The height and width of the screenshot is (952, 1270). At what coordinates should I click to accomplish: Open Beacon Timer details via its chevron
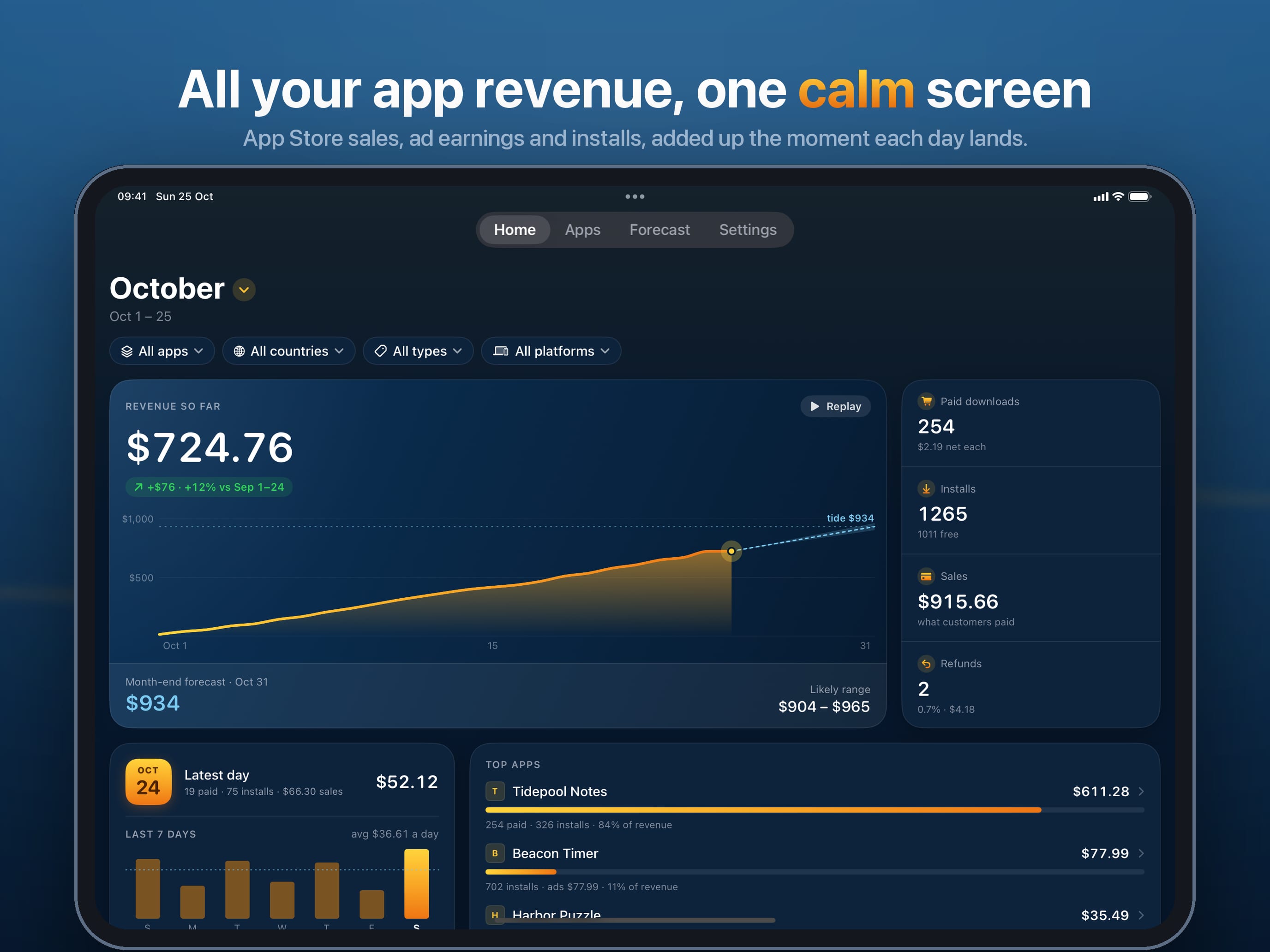click(1141, 853)
